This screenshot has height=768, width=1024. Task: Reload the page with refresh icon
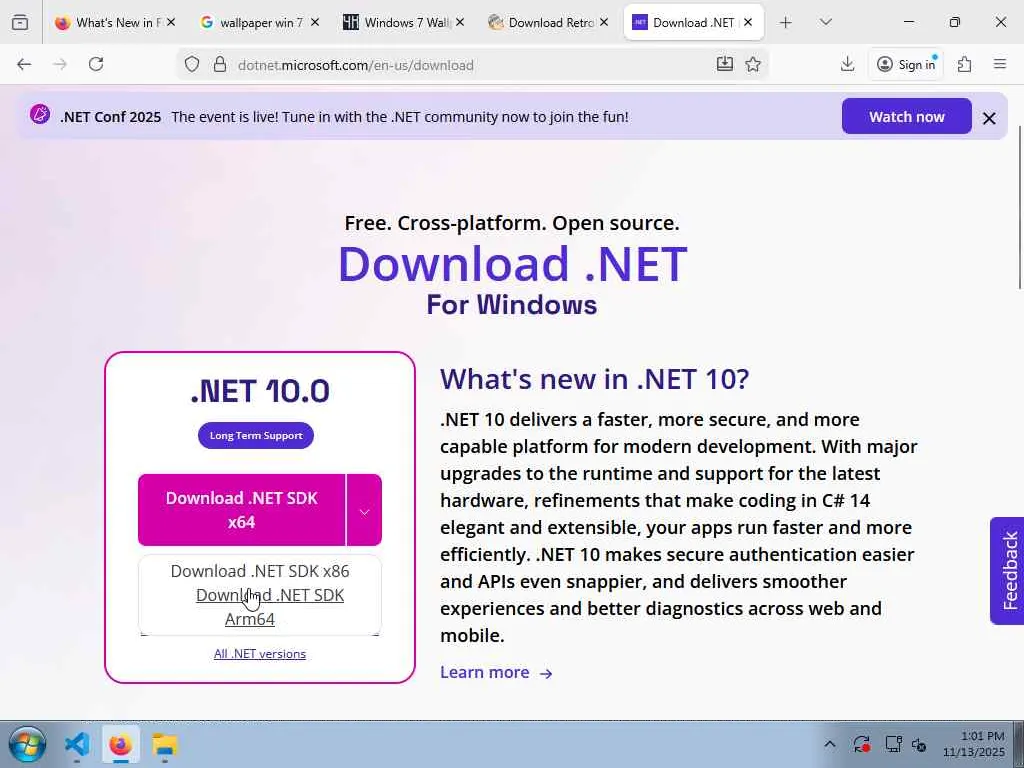[x=96, y=64]
